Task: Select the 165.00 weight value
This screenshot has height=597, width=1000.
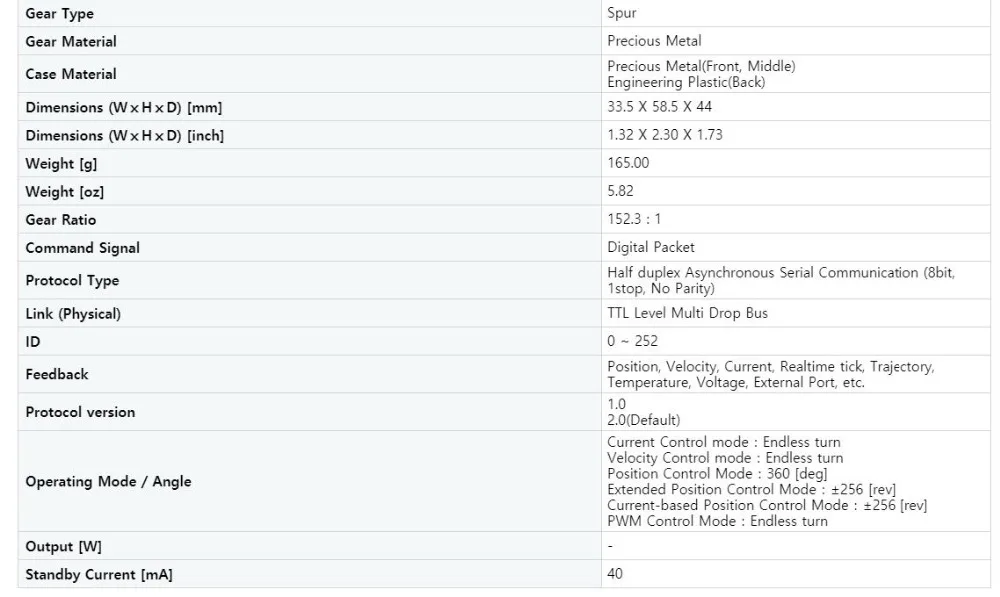Action: point(628,163)
